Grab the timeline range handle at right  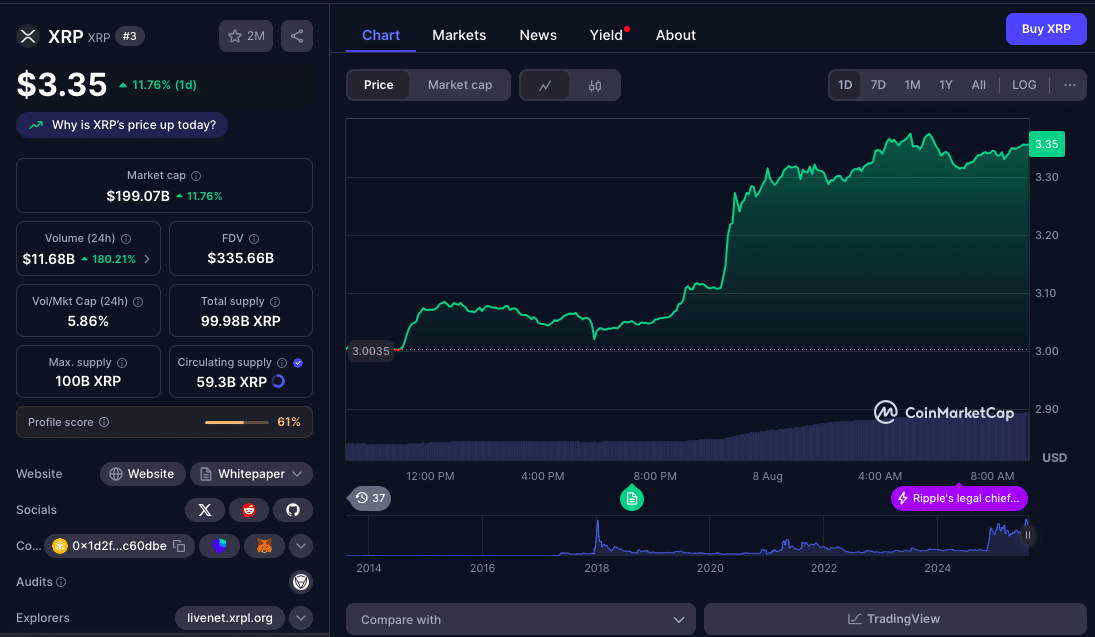(x=1027, y=535)
